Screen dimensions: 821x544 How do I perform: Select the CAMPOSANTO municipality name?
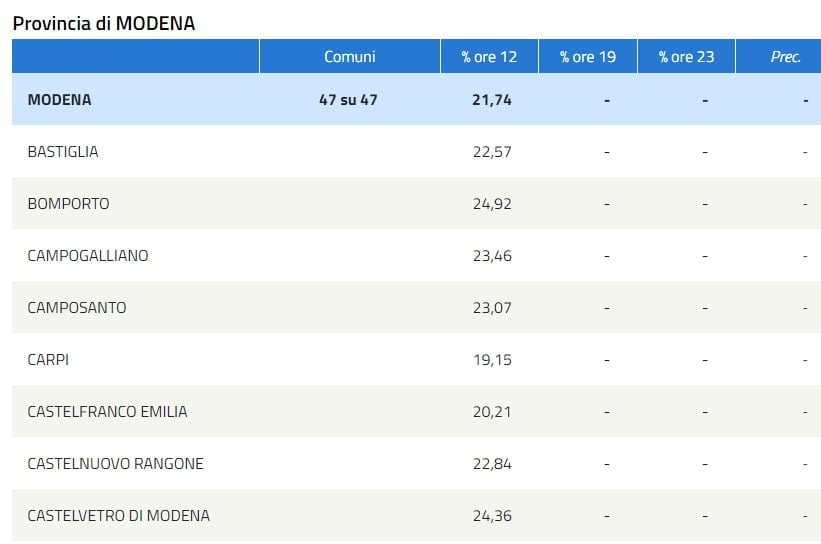click(77, 308)
